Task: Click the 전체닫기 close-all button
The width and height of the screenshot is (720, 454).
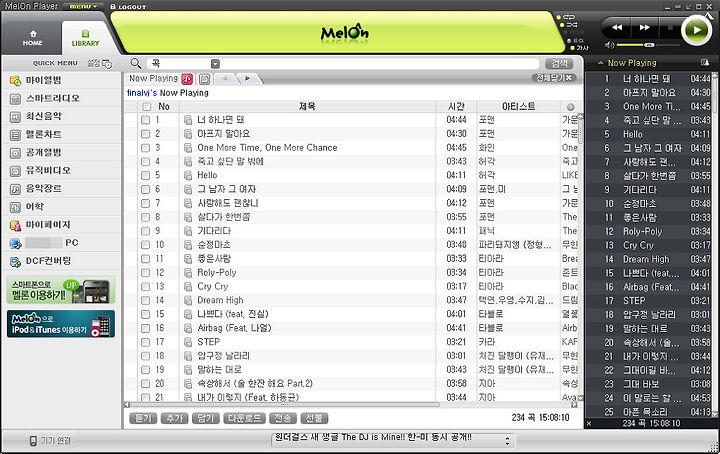Action: 554,78
